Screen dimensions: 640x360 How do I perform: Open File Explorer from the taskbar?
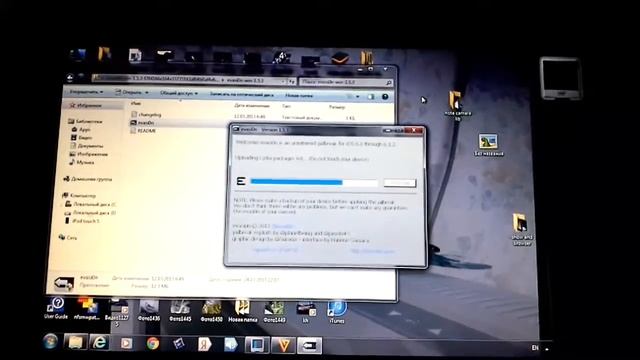pos(75,342)
